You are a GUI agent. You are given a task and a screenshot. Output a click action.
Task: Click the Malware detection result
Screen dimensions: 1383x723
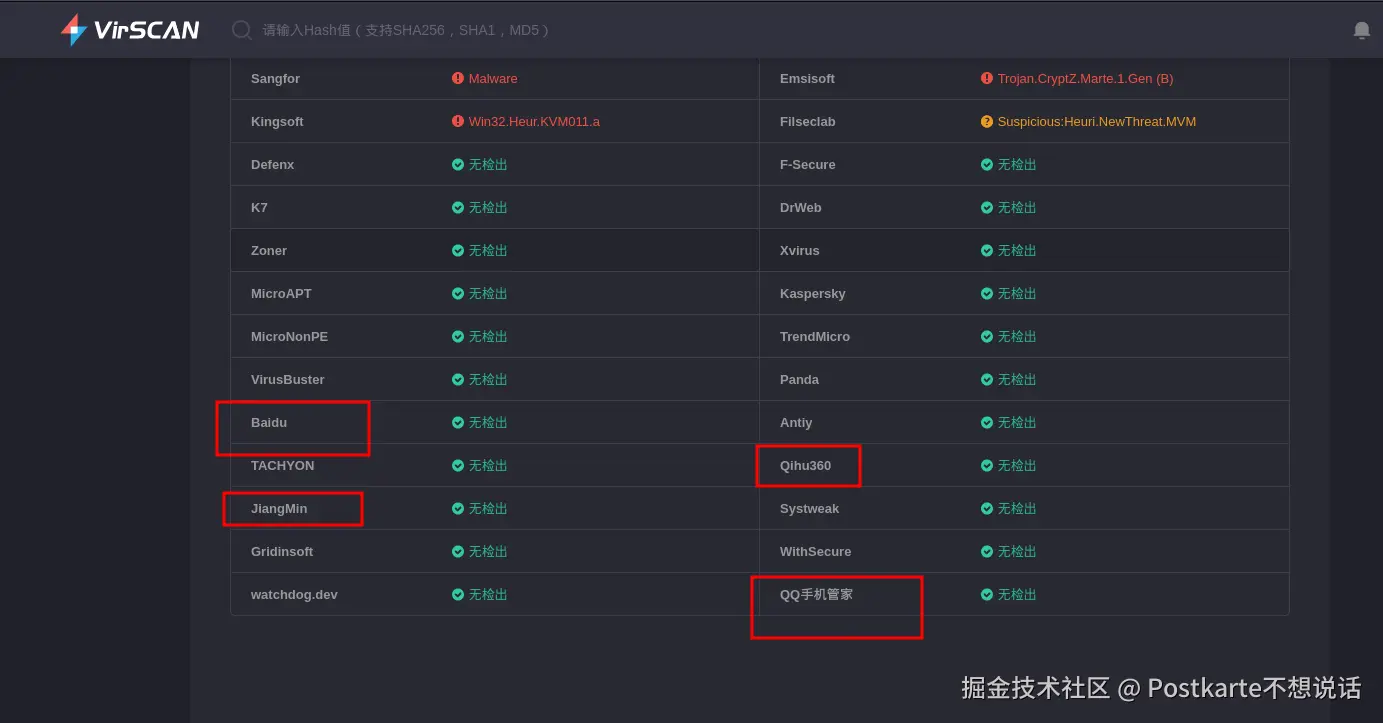[493, 78]
